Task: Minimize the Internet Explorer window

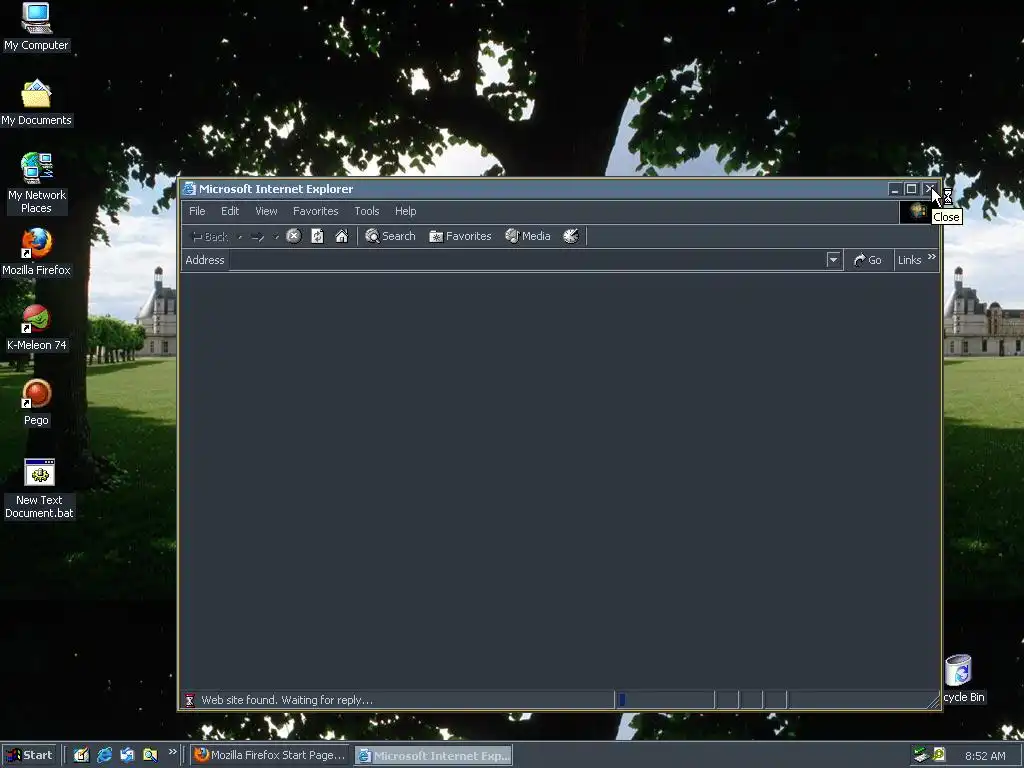Action: [895, 189]
